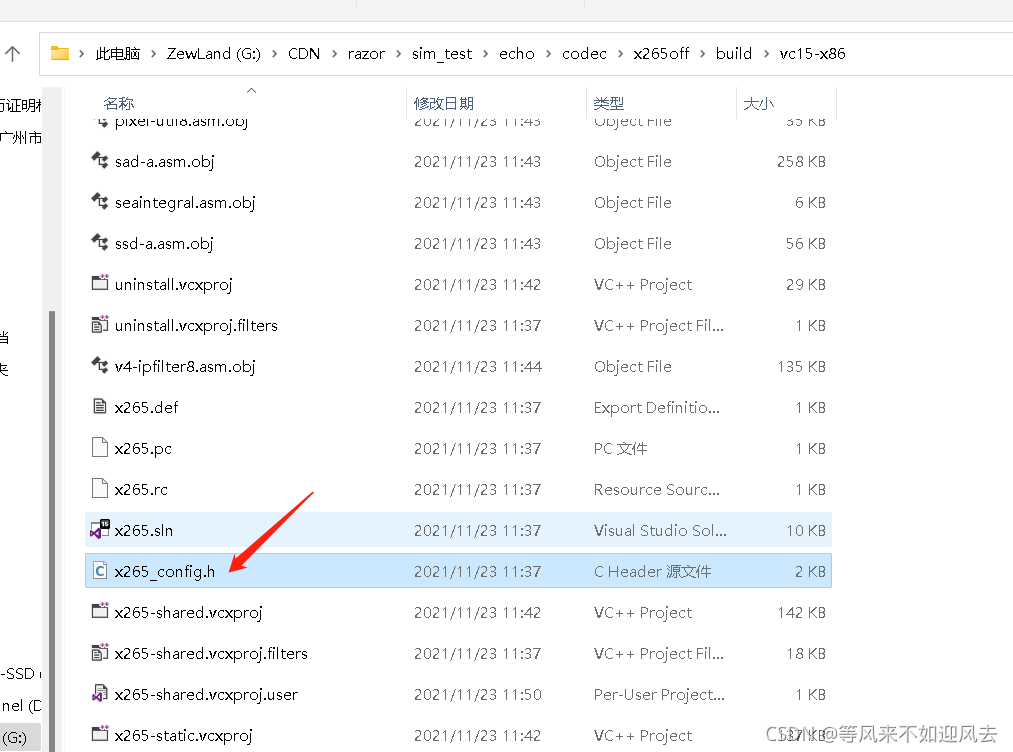
Task: Expand chevron after sim_test breadcrumb
Action: pos(485,54)
